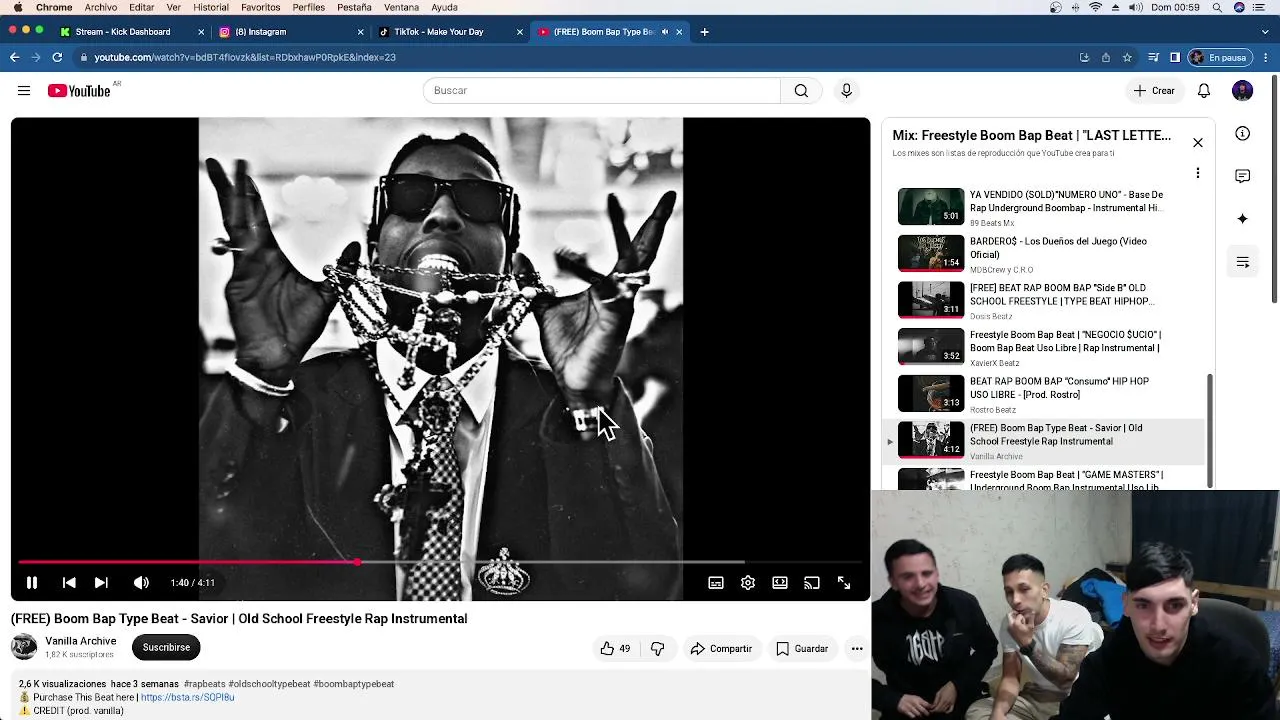Click the search magnifier button

801,91
